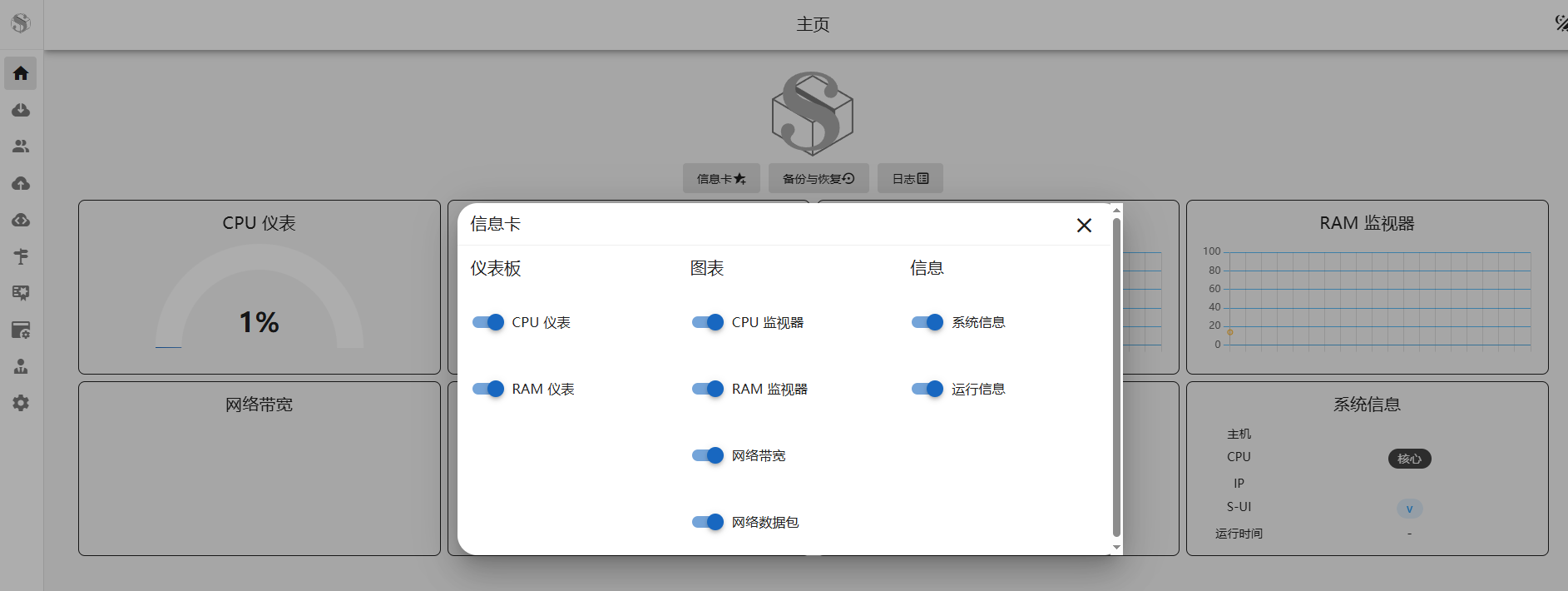Open the Home page in sidebar
Viewport: 1568px width, 591px height.
(21, 73)
